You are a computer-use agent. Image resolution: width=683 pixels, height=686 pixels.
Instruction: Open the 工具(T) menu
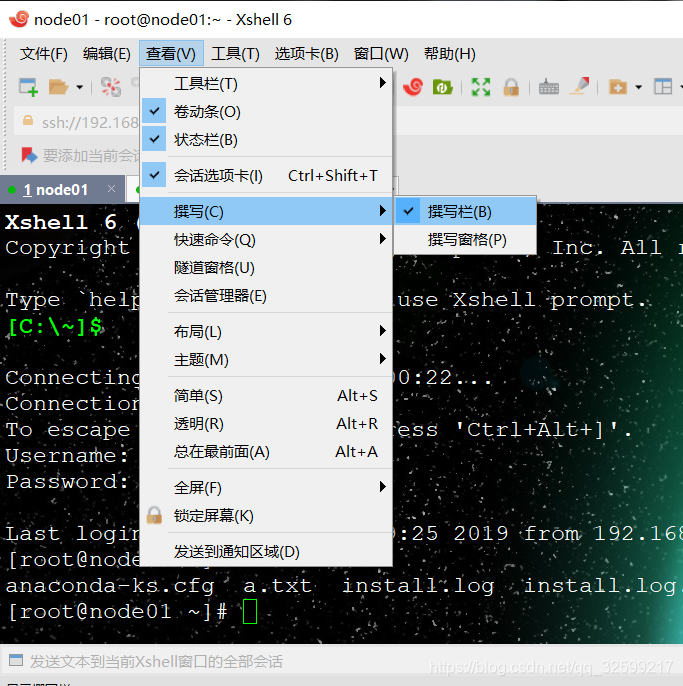click(235, 54)
